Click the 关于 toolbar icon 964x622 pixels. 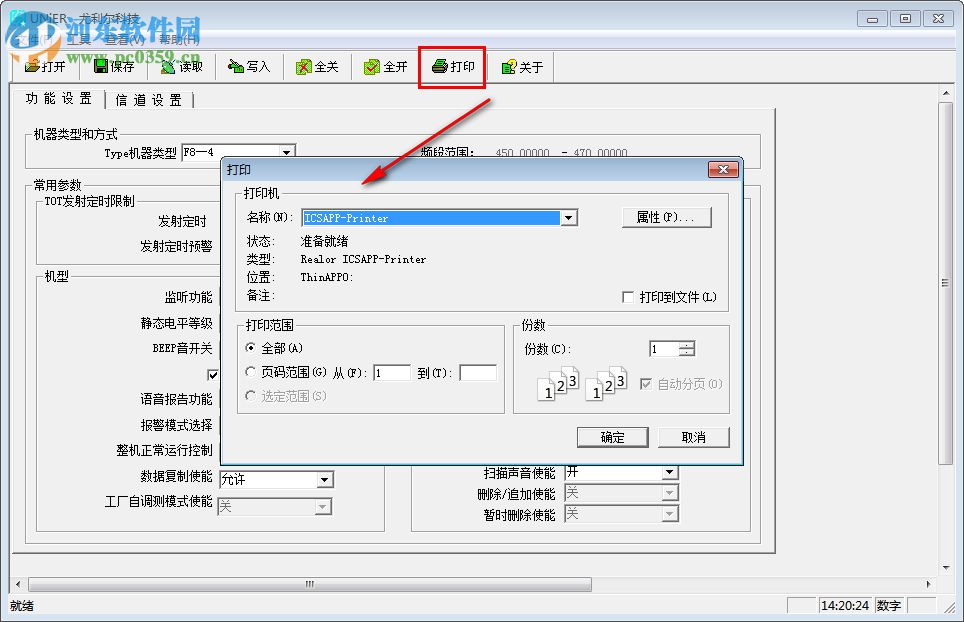[x=521, y=66]
